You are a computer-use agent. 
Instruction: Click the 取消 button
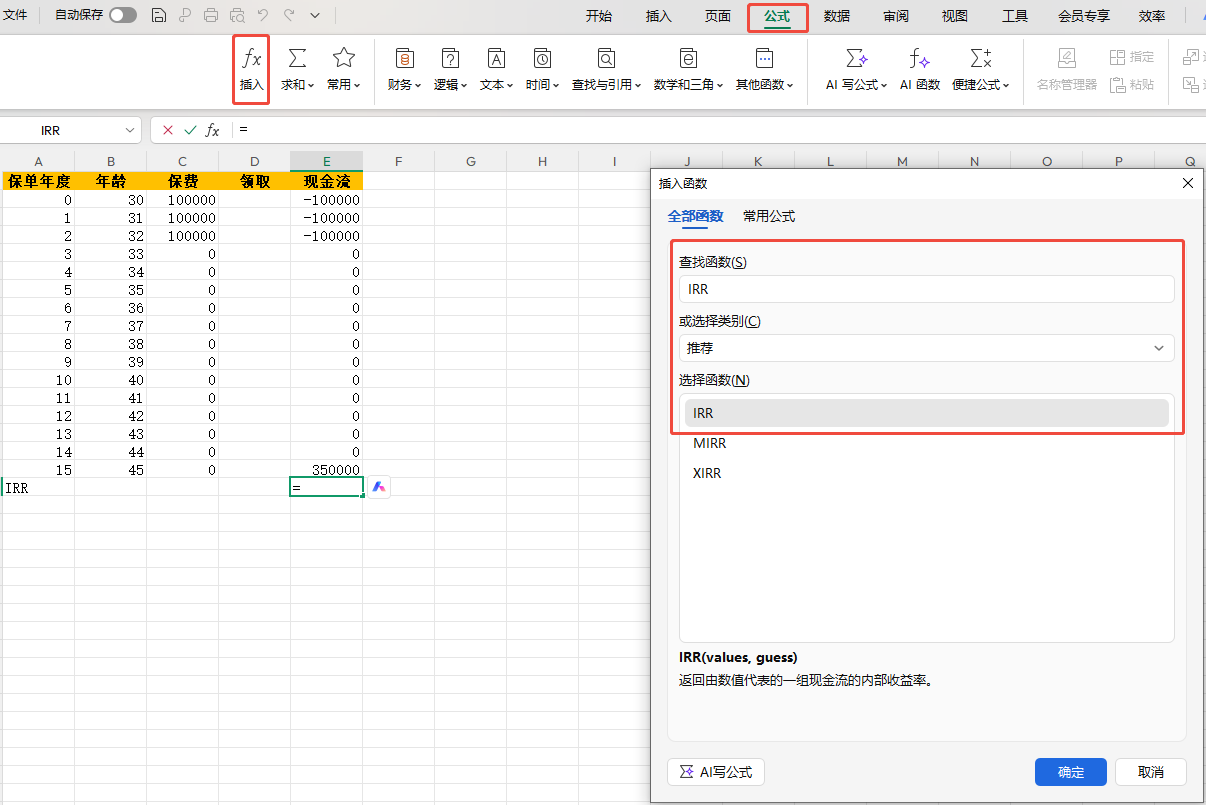(1151, 772)
